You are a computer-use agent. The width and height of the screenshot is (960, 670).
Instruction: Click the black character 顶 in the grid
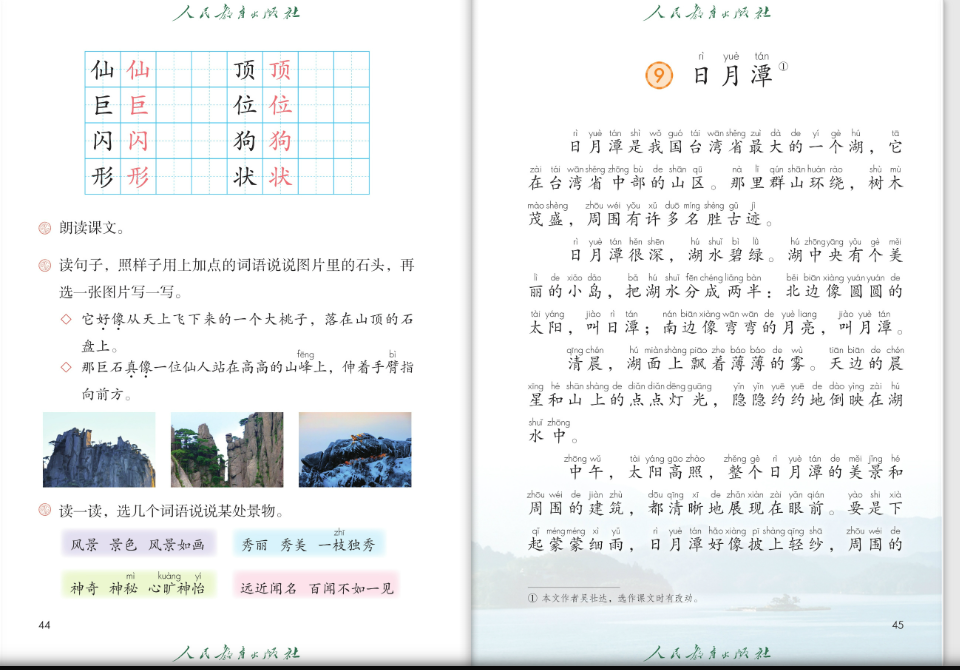pyautogui.click(x=245, y=70)
